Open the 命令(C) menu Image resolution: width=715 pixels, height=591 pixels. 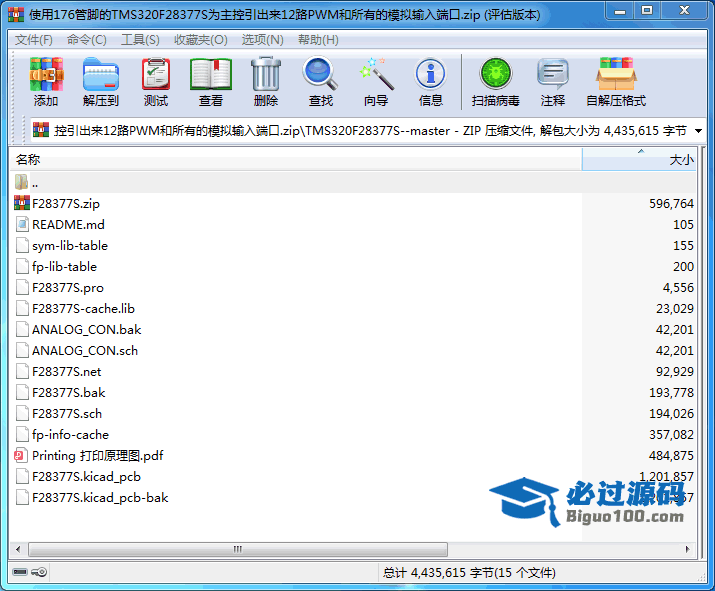click(87, 40)
